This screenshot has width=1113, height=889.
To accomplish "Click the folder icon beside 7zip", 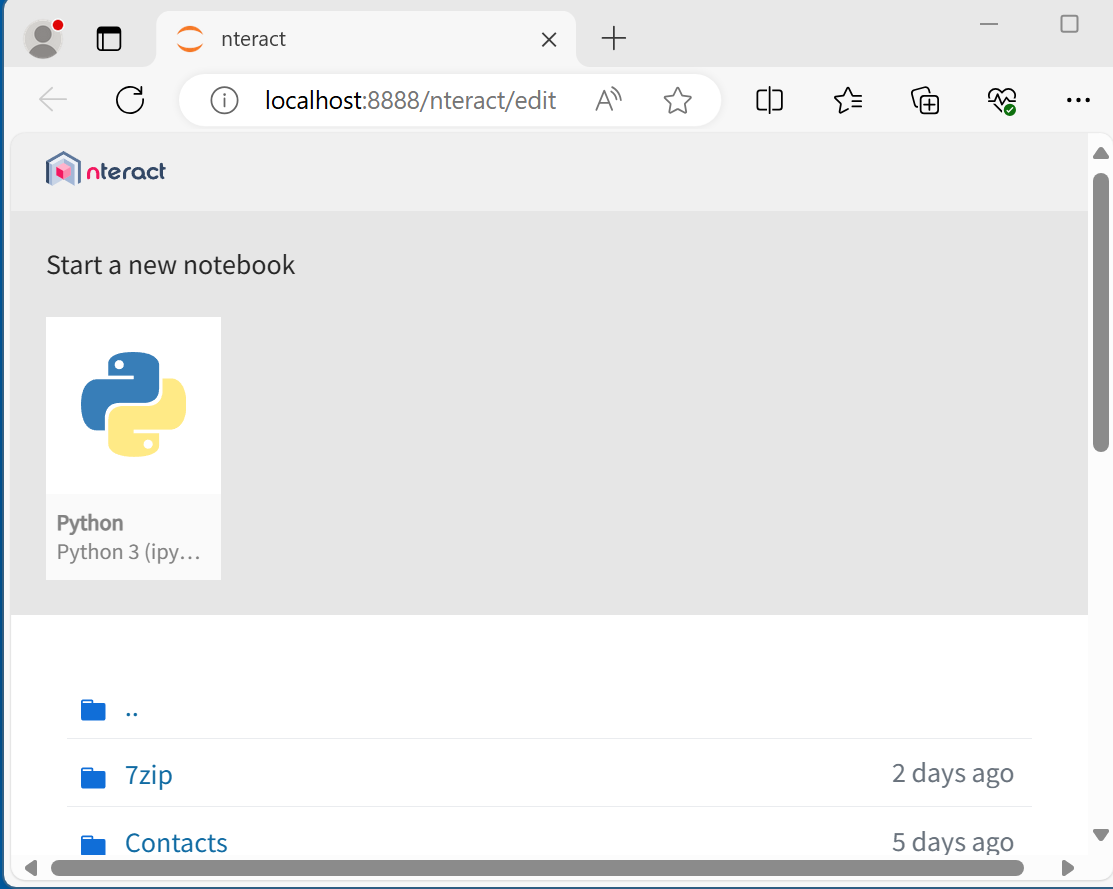I will coord(93,778).
